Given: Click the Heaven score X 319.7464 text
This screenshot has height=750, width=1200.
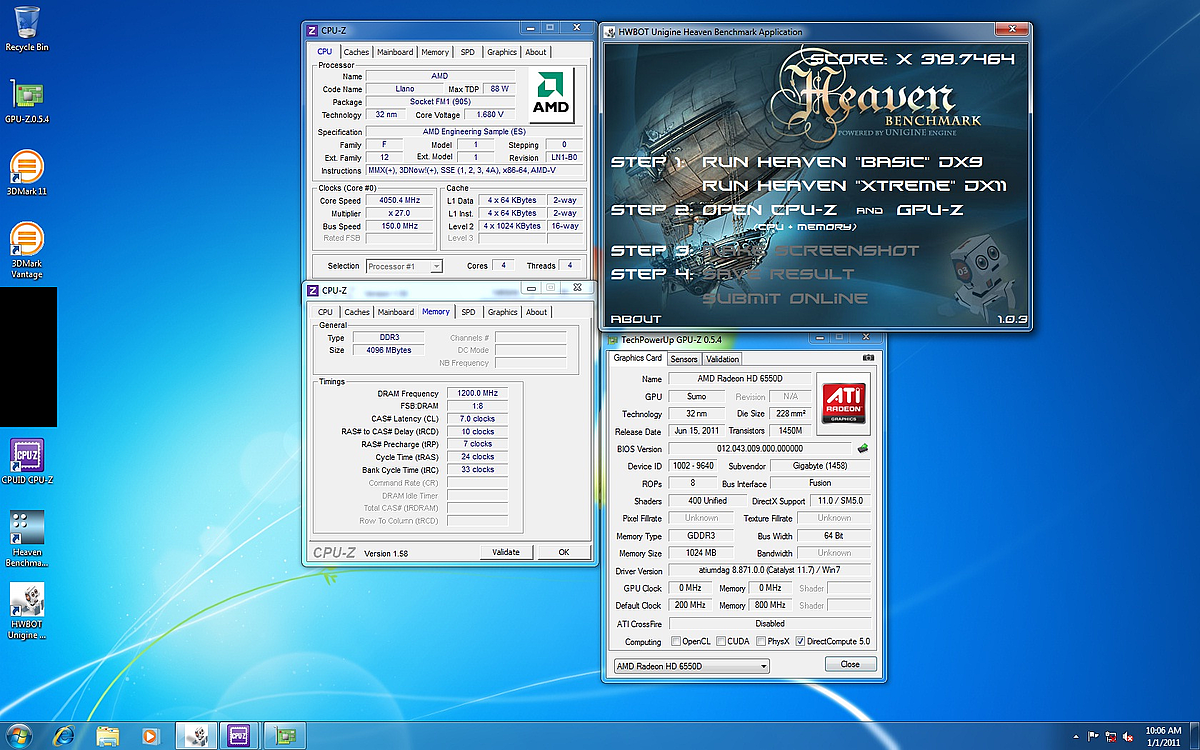Looking at the screenshot, I should click(x=913, y=60).
